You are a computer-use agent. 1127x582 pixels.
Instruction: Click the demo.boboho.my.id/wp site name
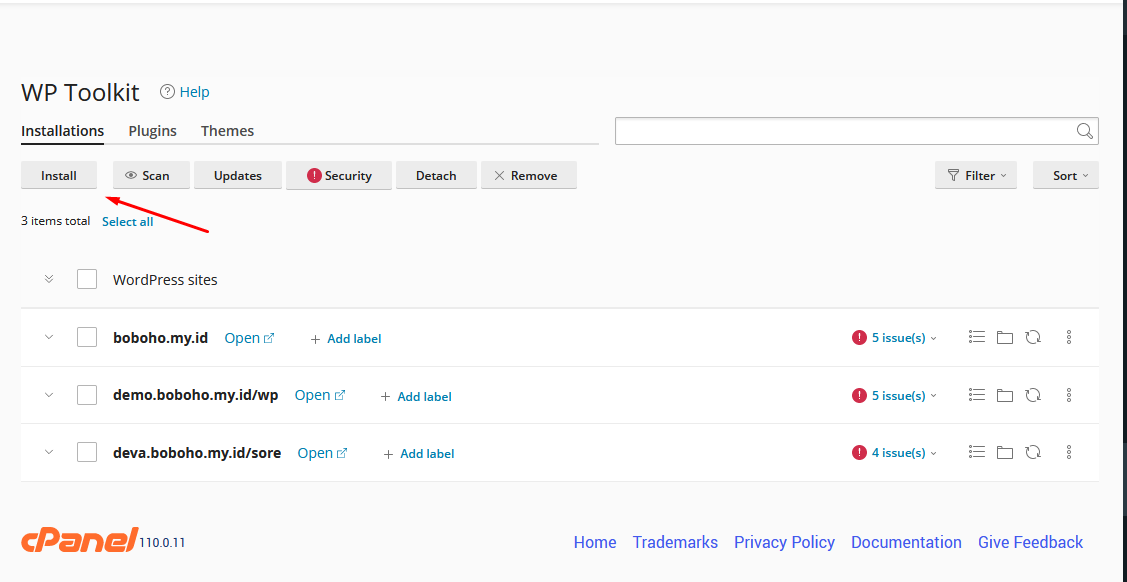(196, 395)
